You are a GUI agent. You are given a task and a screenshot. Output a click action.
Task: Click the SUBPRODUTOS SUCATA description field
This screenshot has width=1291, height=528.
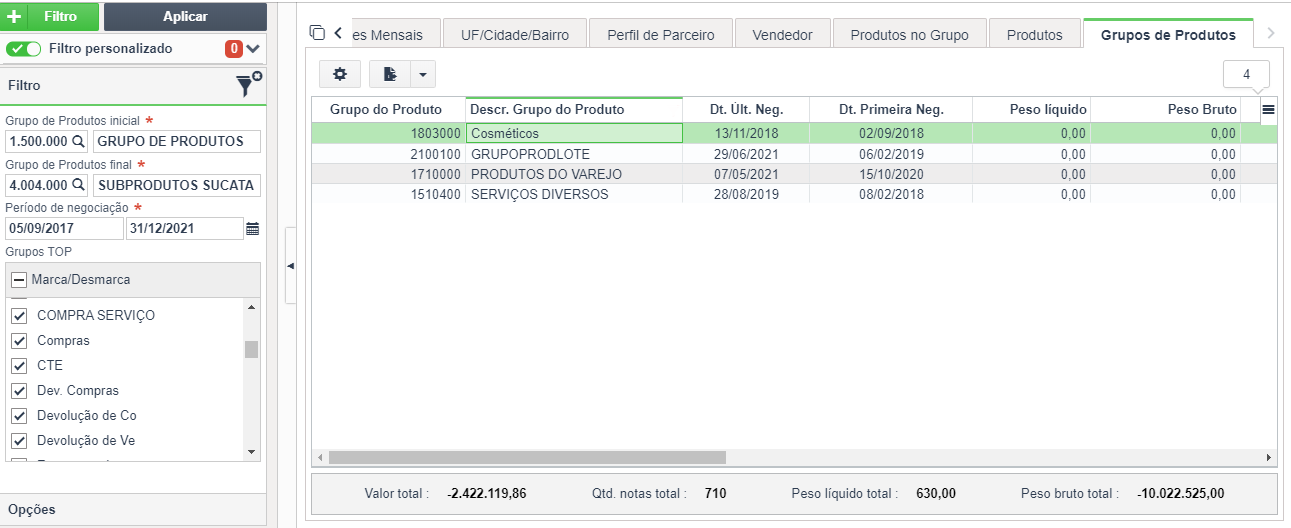[x=176, y=185]
